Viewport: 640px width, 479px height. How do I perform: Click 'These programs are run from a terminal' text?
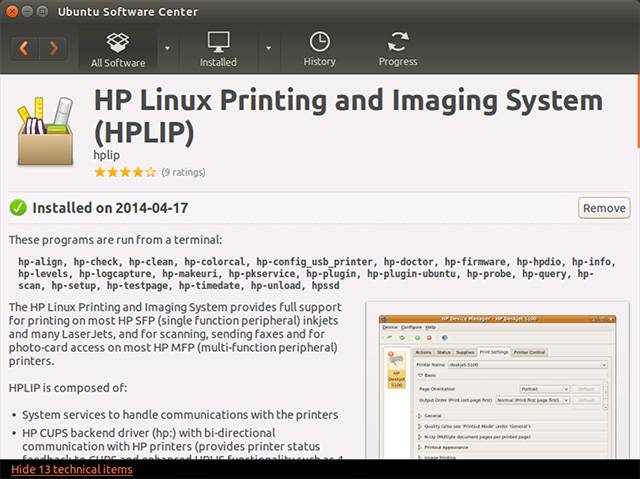116,240
